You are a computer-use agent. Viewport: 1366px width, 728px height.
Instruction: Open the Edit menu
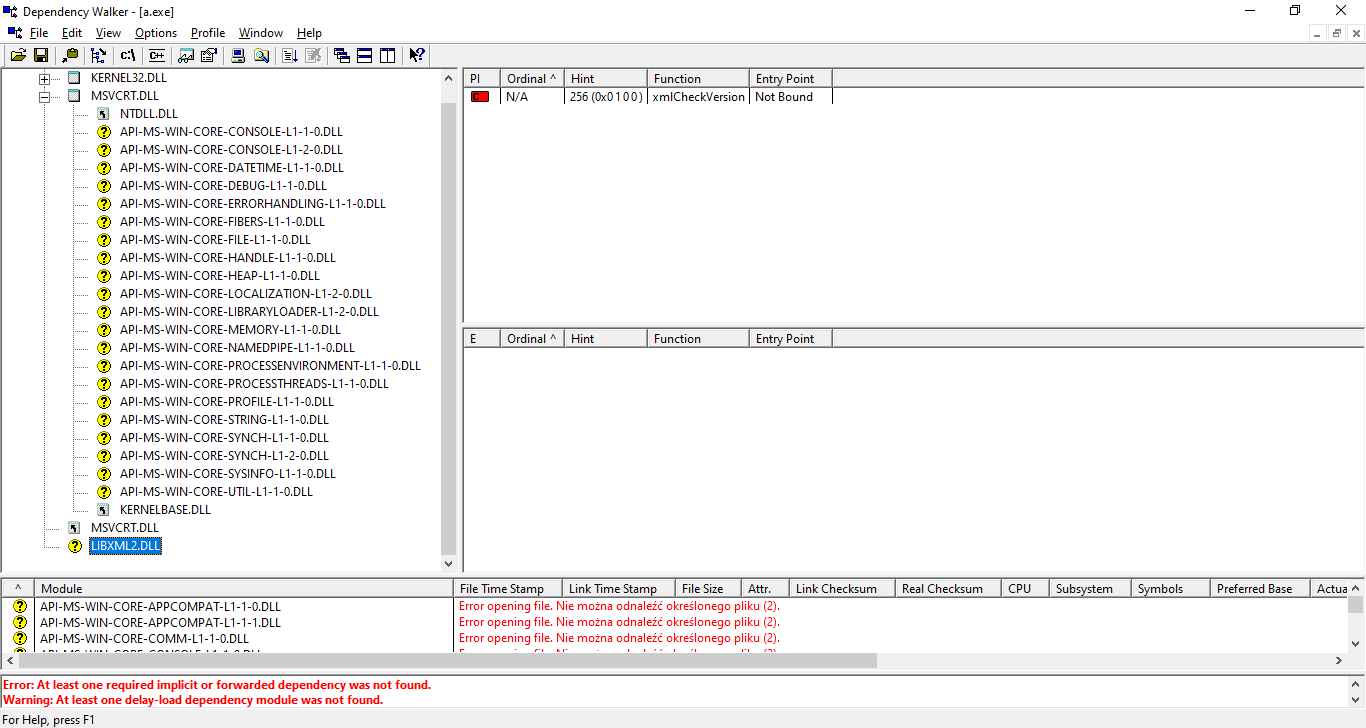(x=72, y=33)
